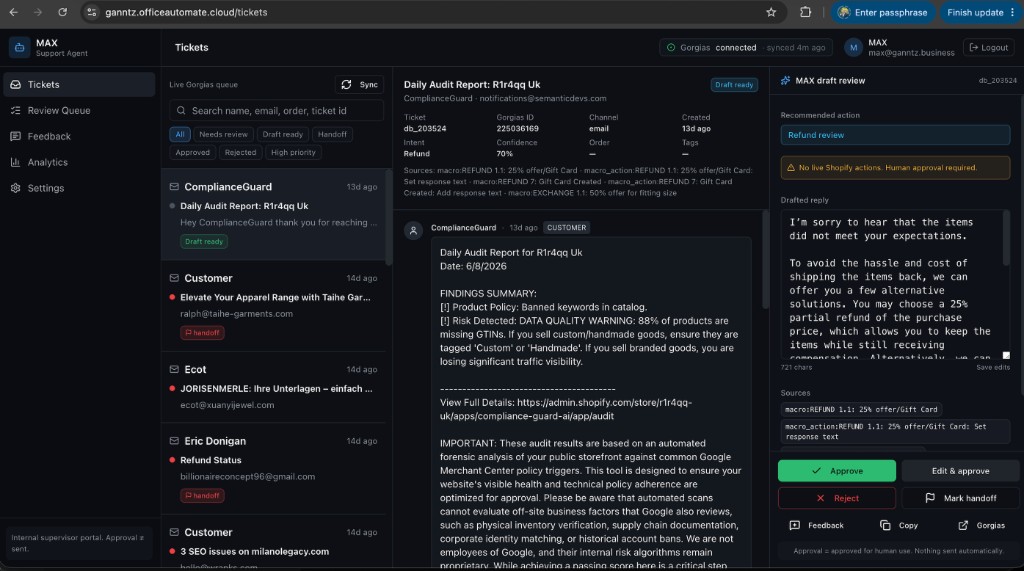Filter tickets by Needs review

223,134
